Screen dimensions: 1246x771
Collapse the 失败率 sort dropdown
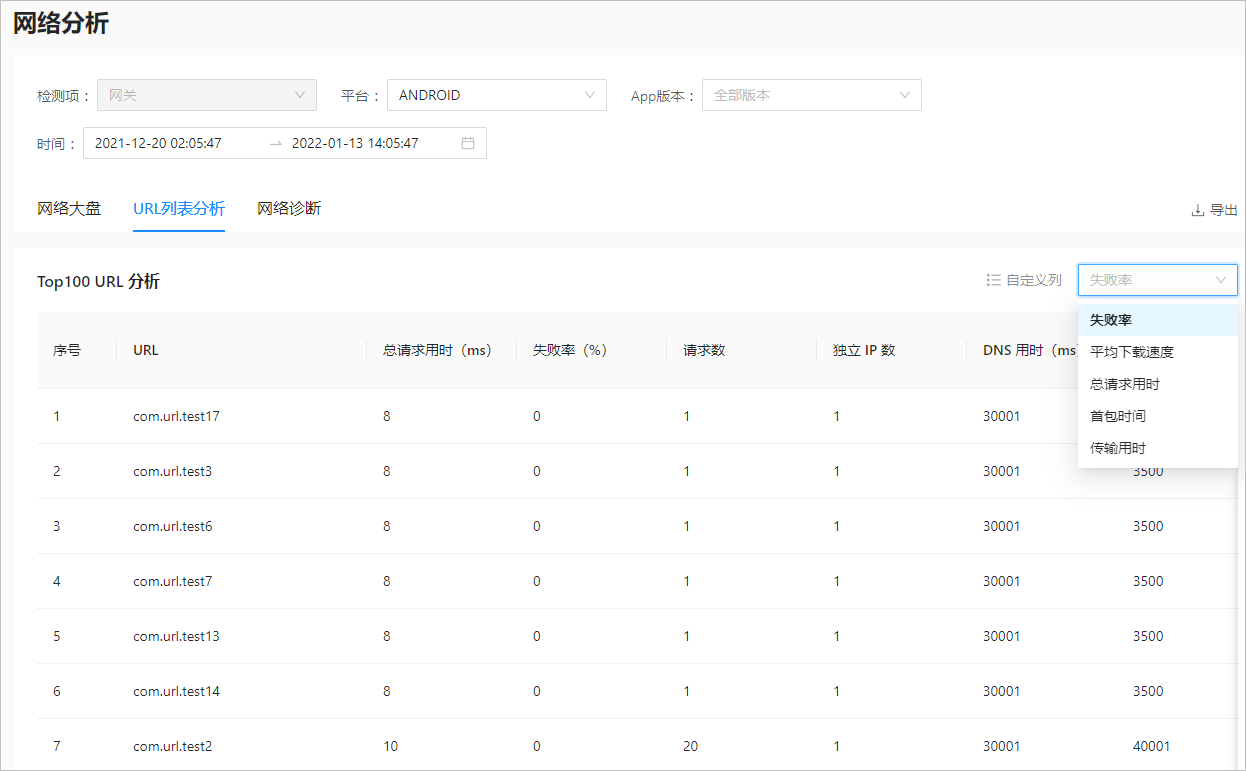(1158, 280)
